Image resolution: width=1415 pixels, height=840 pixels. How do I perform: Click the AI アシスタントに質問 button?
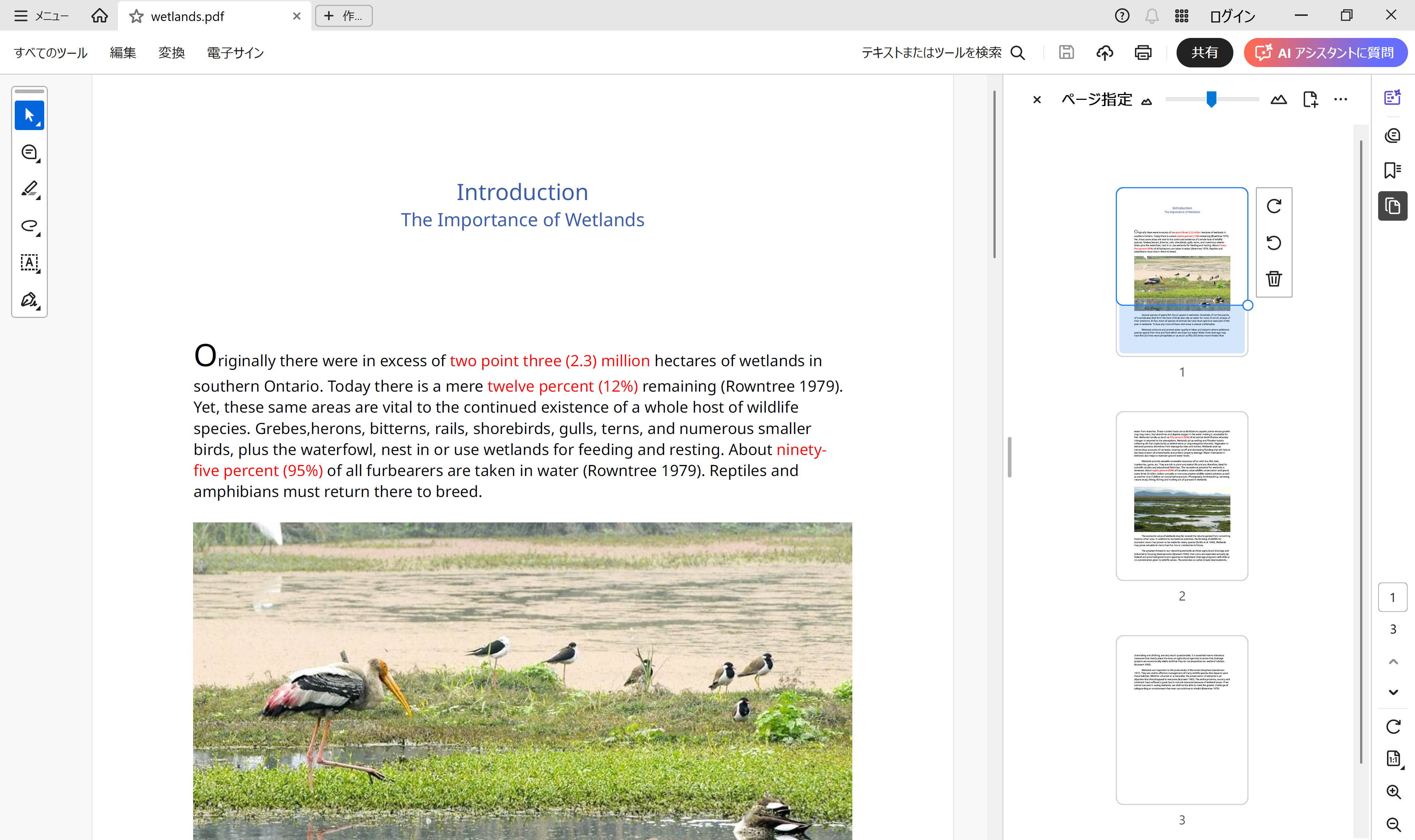point(1325,53)
